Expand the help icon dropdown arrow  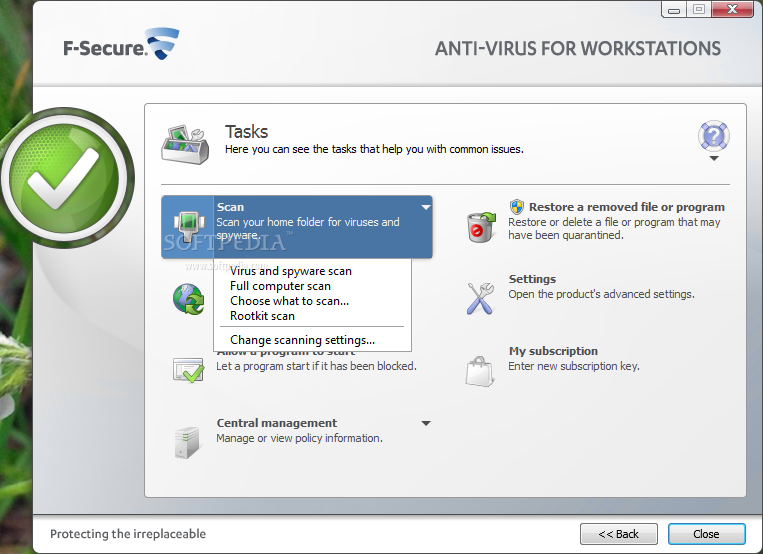click(x=714, y=159)
